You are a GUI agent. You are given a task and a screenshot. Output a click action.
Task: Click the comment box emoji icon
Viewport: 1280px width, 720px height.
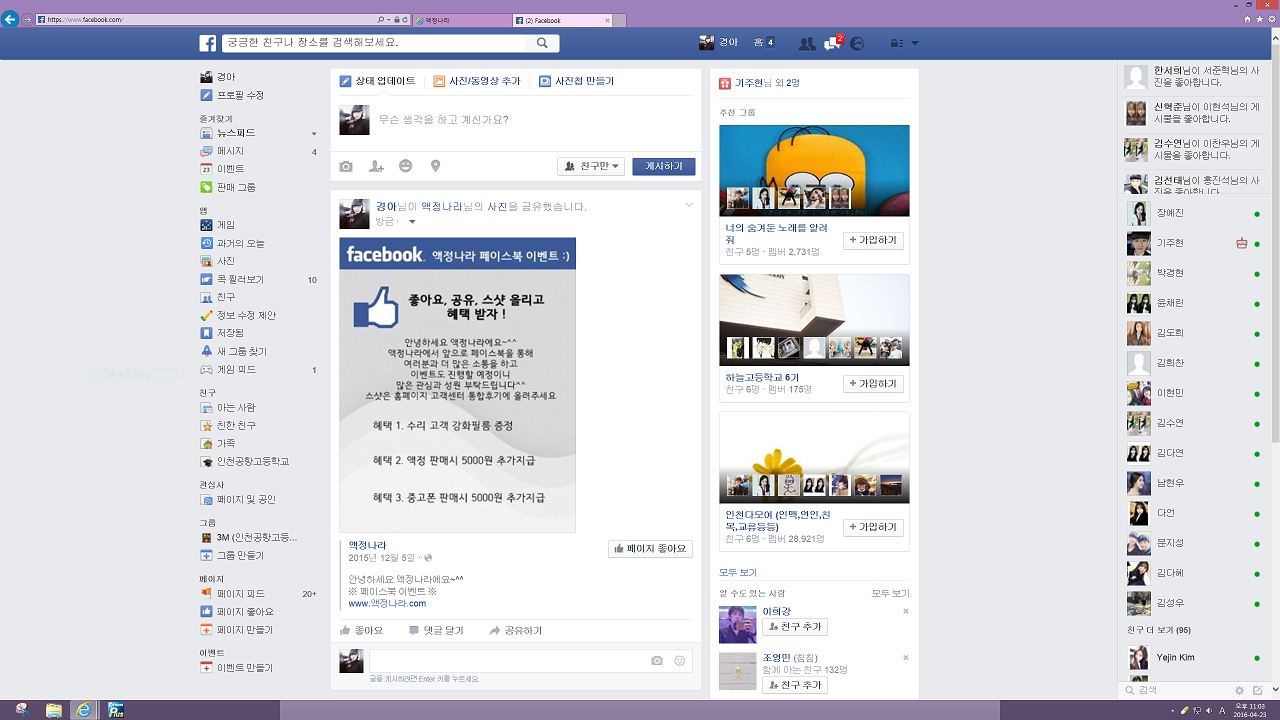pos(680,660)
